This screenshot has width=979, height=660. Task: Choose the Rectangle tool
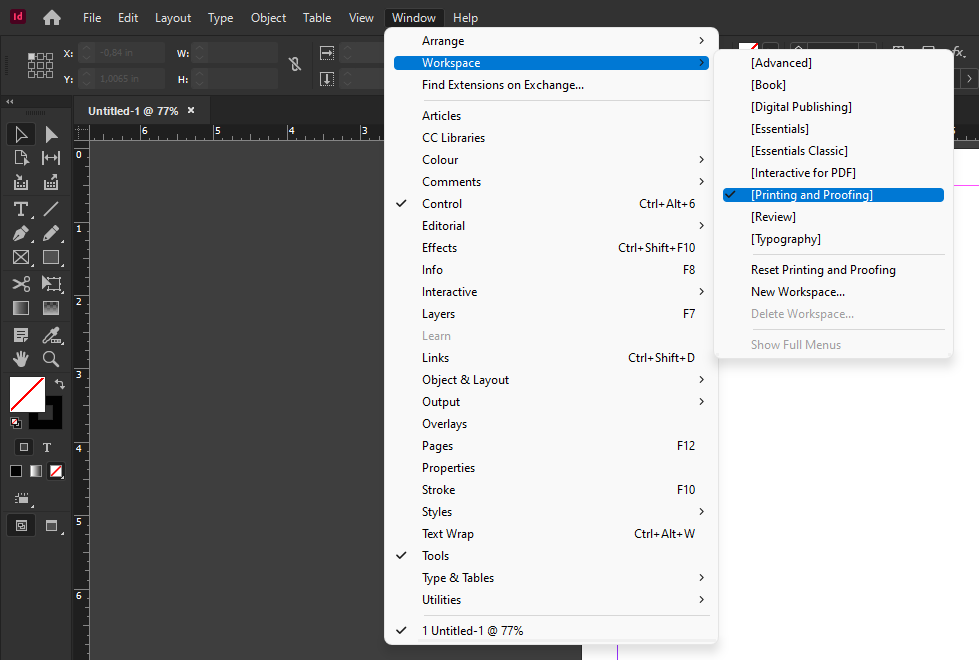pos(51,257)
